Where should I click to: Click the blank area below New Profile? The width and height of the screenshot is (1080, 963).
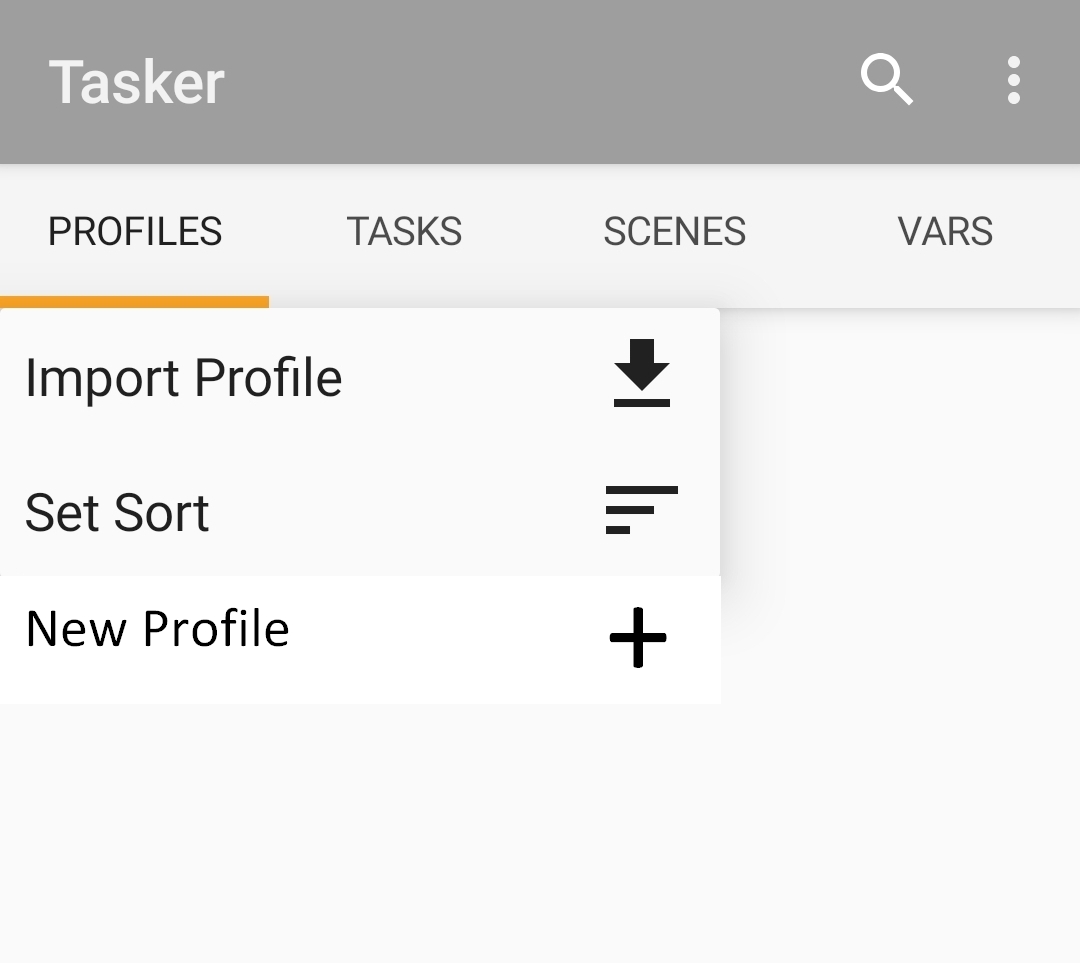click(360, 830)
